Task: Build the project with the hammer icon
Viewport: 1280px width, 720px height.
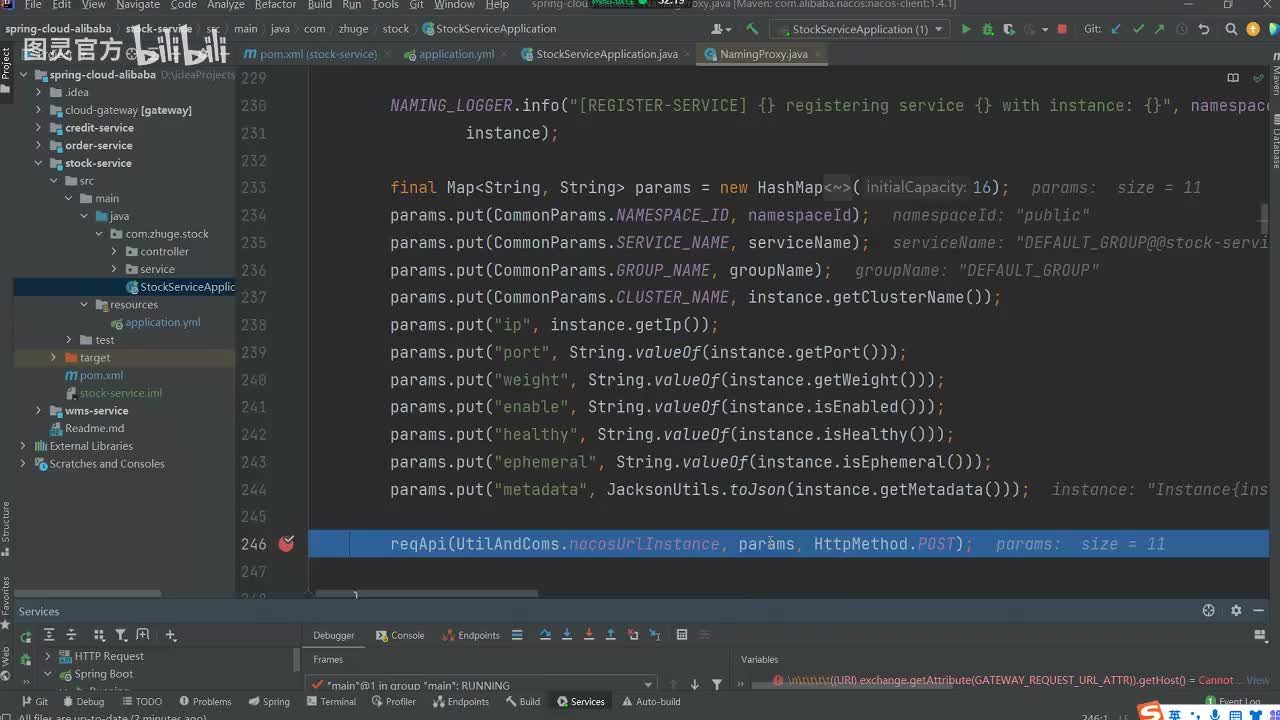Action: click(752, 29)
